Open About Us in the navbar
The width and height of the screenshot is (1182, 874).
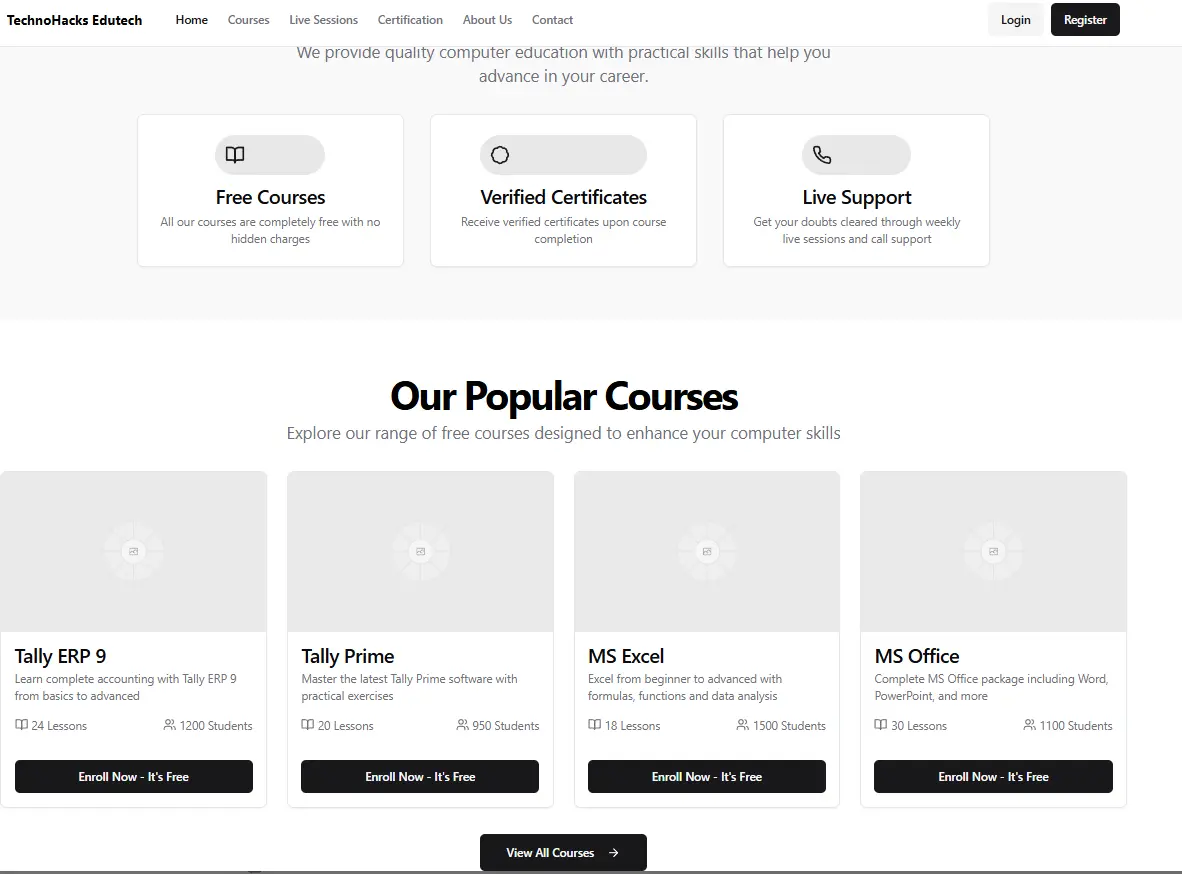tap(488, 20)
